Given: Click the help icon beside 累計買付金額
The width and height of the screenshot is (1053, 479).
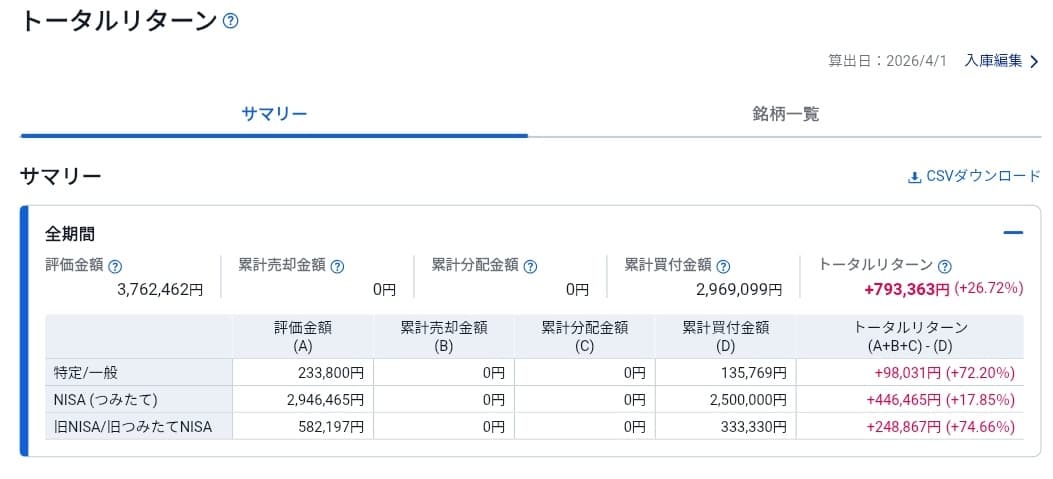Looking at the screenshot, I should tap(723, 266).
